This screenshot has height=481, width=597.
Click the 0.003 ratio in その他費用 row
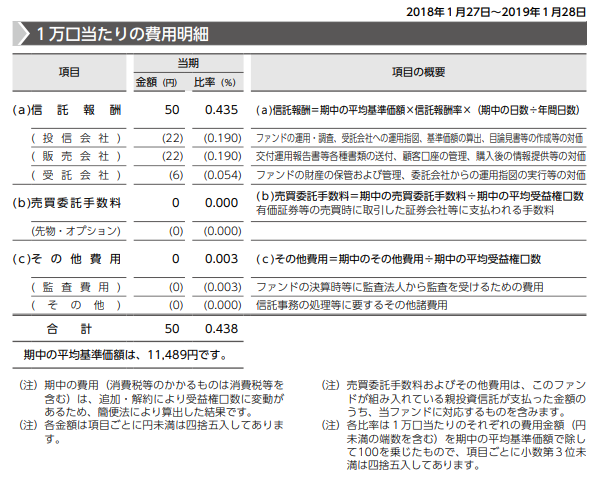pos(221,259)
